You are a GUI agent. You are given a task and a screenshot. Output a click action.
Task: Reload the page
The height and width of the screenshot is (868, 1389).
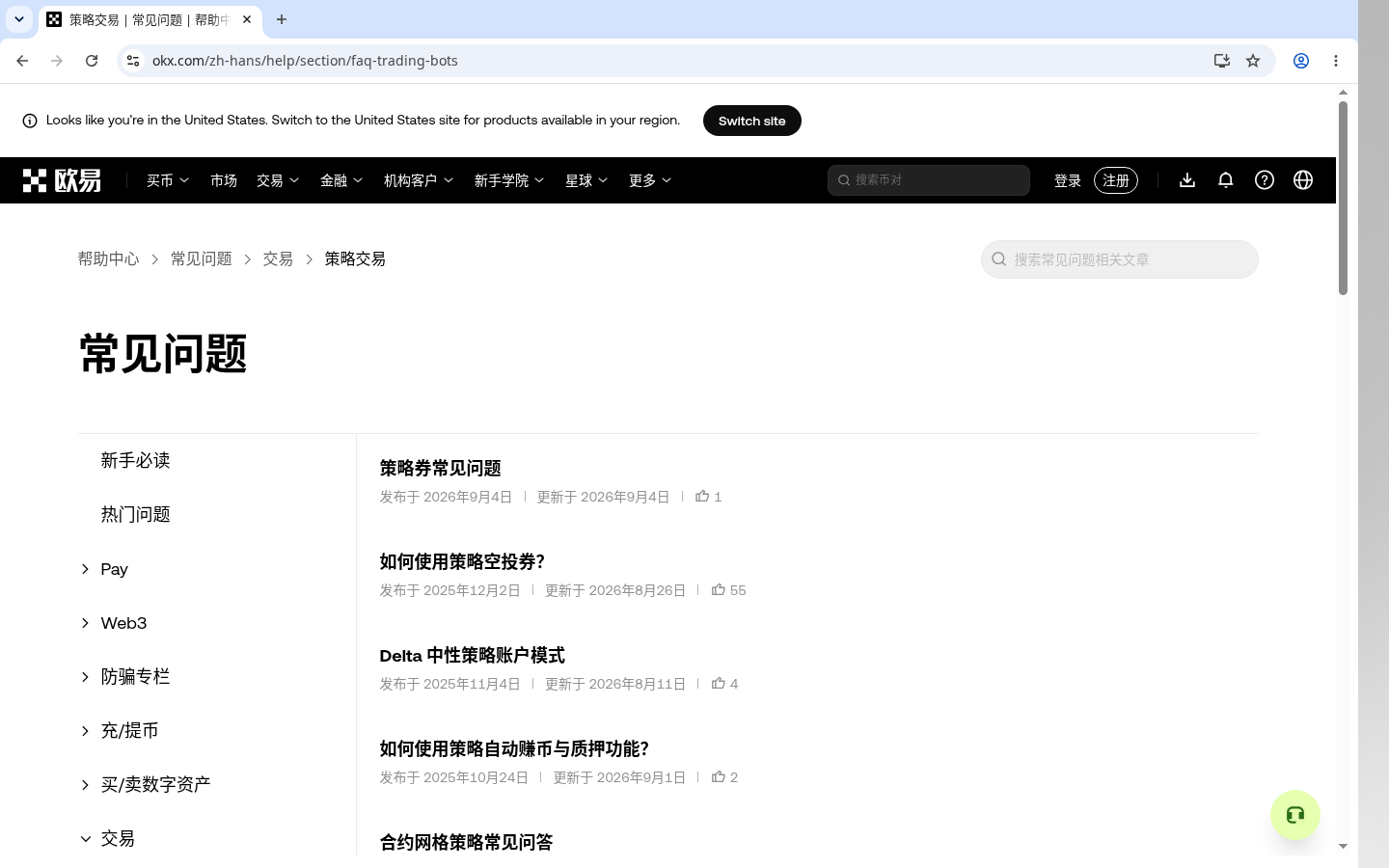click(x=92, y=61)
